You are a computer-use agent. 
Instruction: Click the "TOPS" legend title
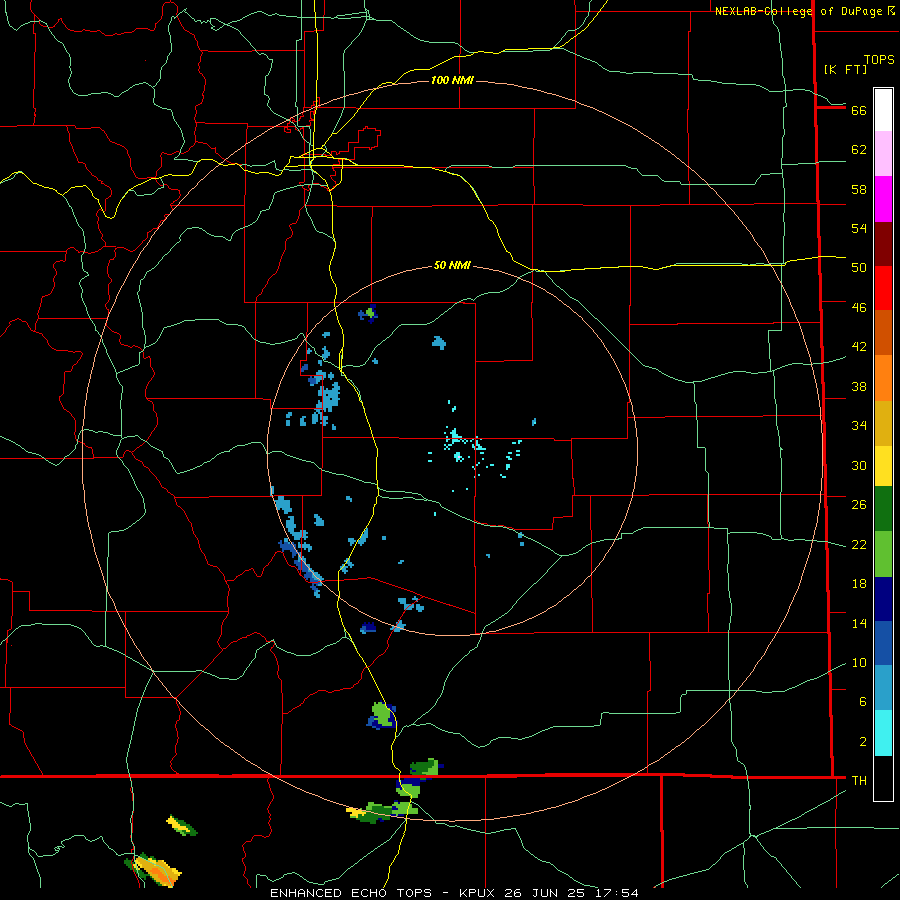[x=879, y=60]
